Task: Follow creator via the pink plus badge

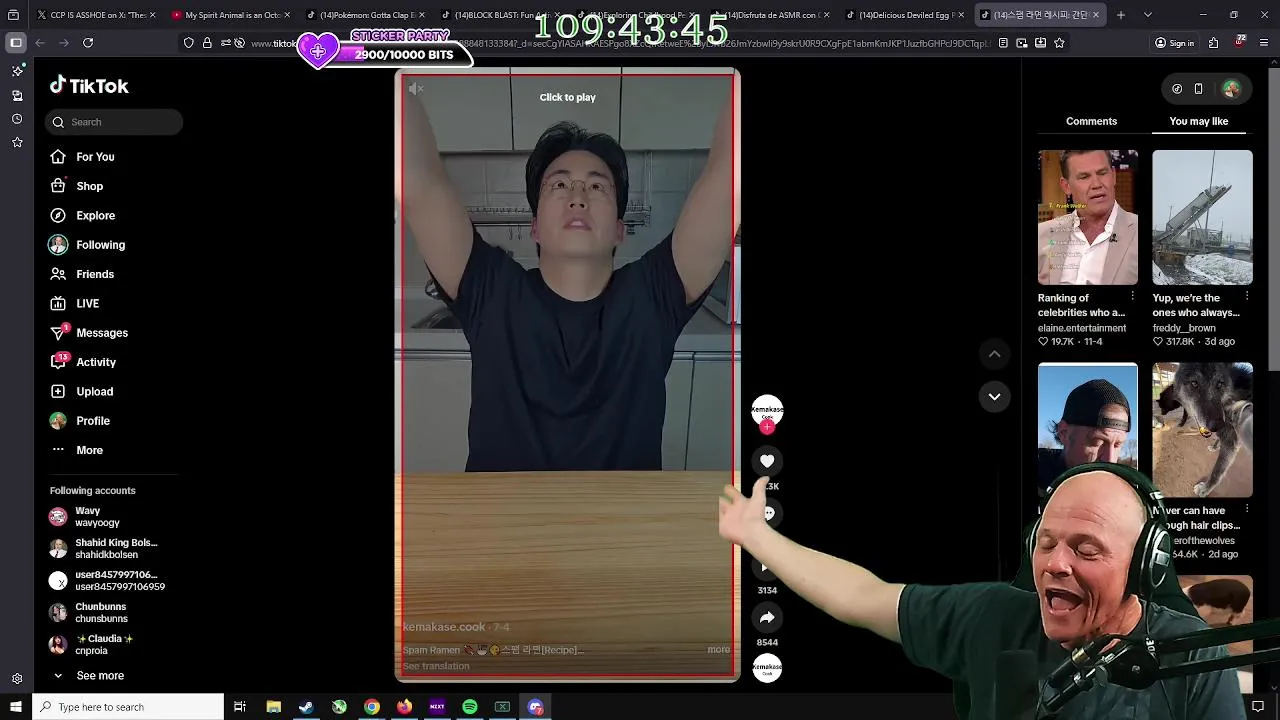Action: pyautogui.click(x=767, y=427)
